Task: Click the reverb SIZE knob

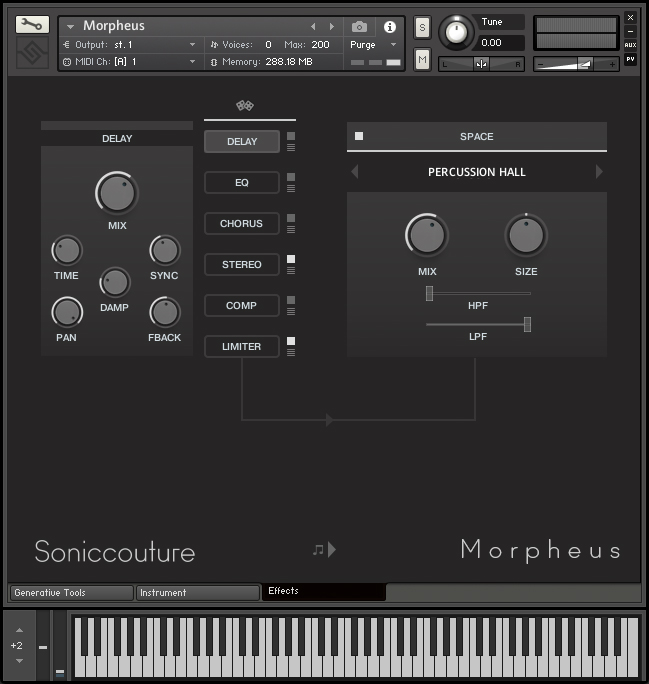Action: pyautogui.click(x=526, y=236)
